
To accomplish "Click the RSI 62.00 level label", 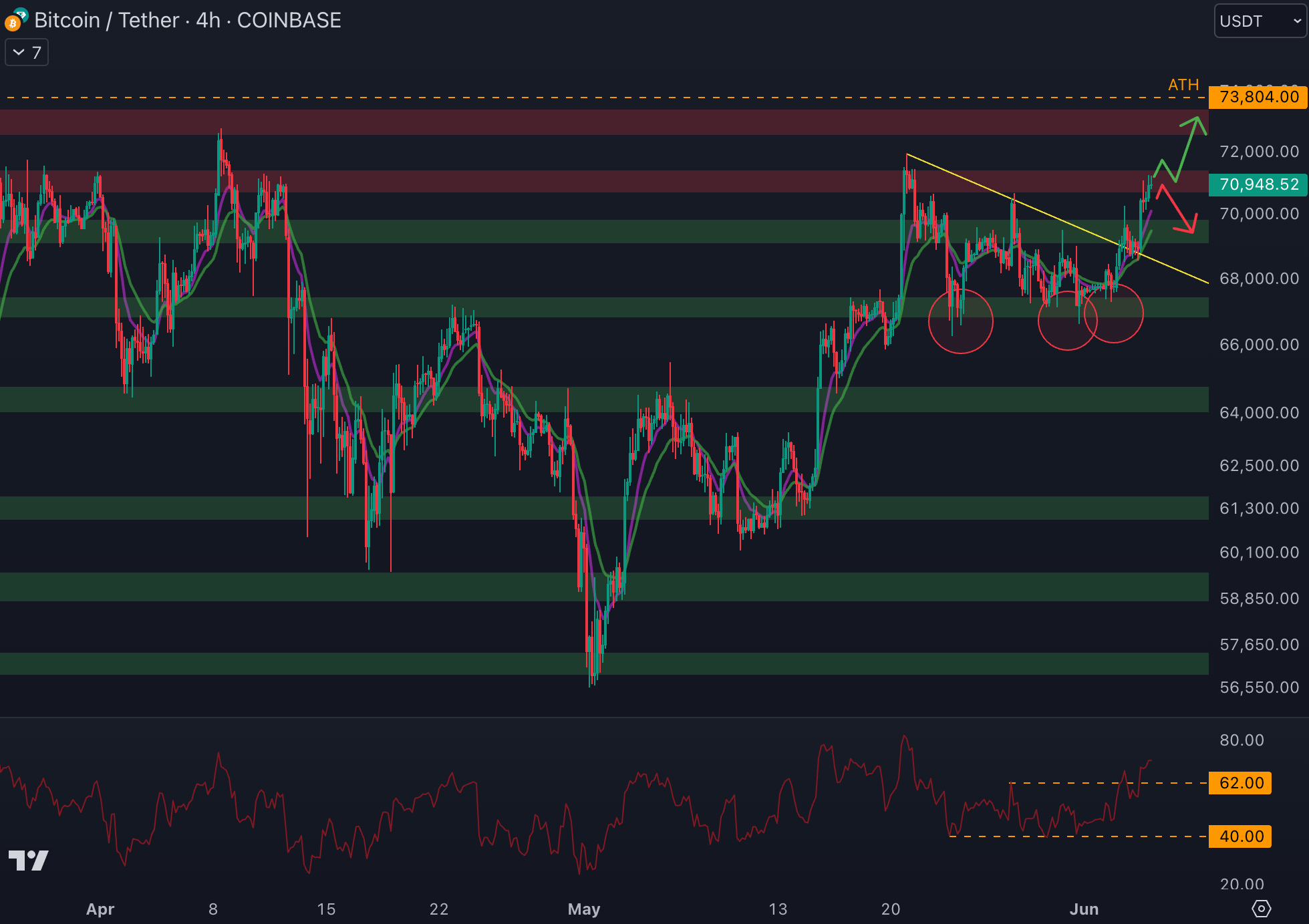I will click(x=1241, y=783).
